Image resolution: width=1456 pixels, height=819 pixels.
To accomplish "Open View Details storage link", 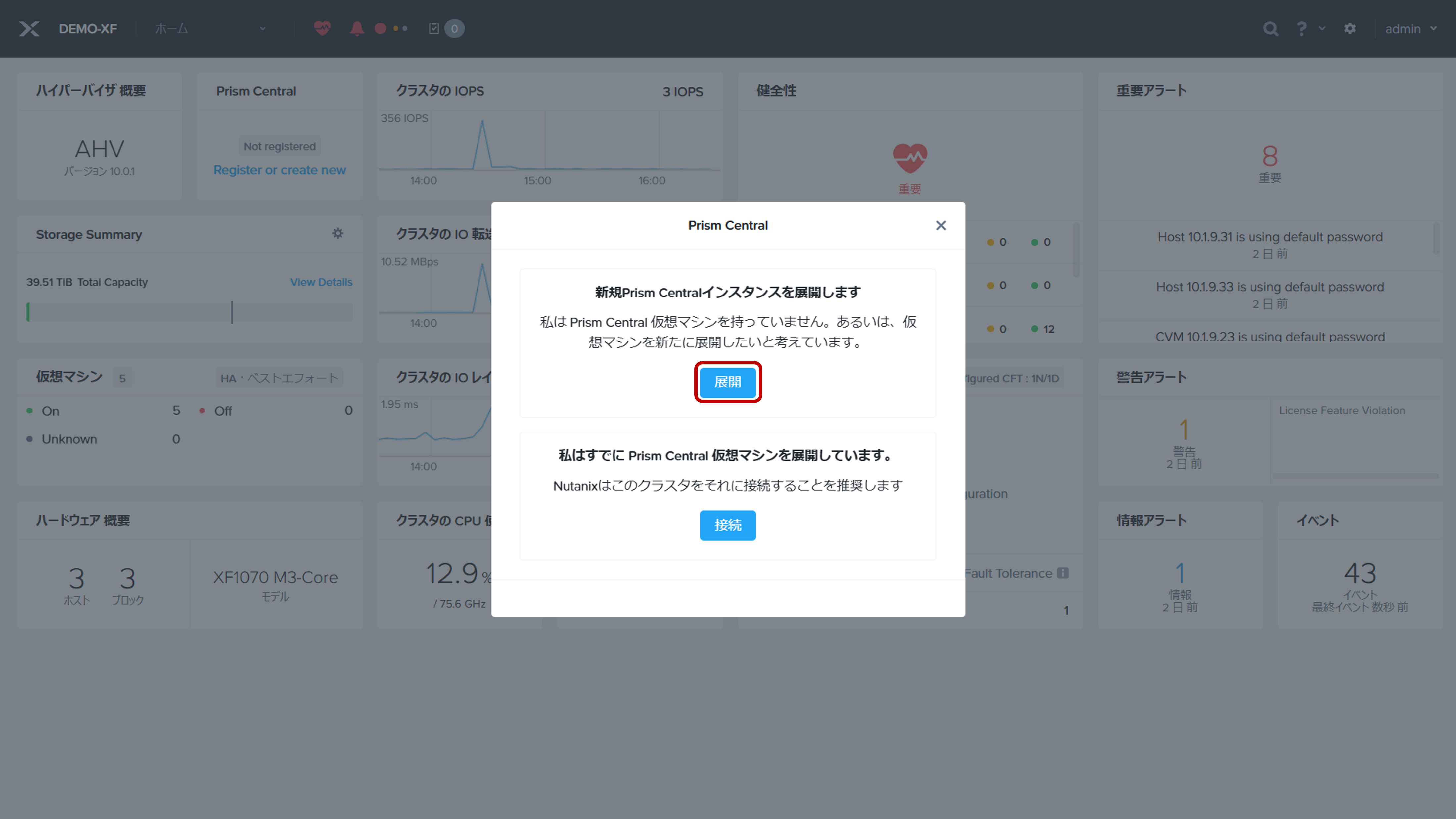I will pyautogui.click(x=321, y=282).
